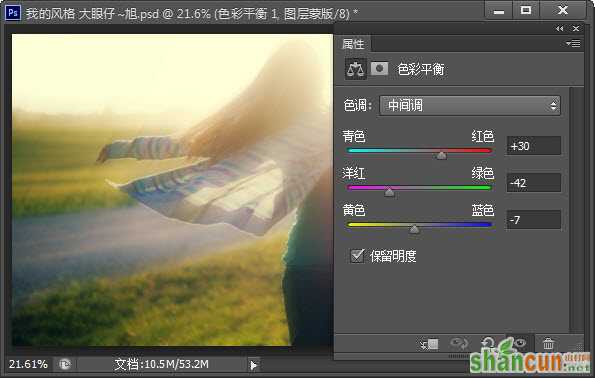Image resolution: width=595 pixels, height=378 pixels.
Task: Clip adjustment to layer below icon
Action: pyautogui.click(x=429, y=345)
